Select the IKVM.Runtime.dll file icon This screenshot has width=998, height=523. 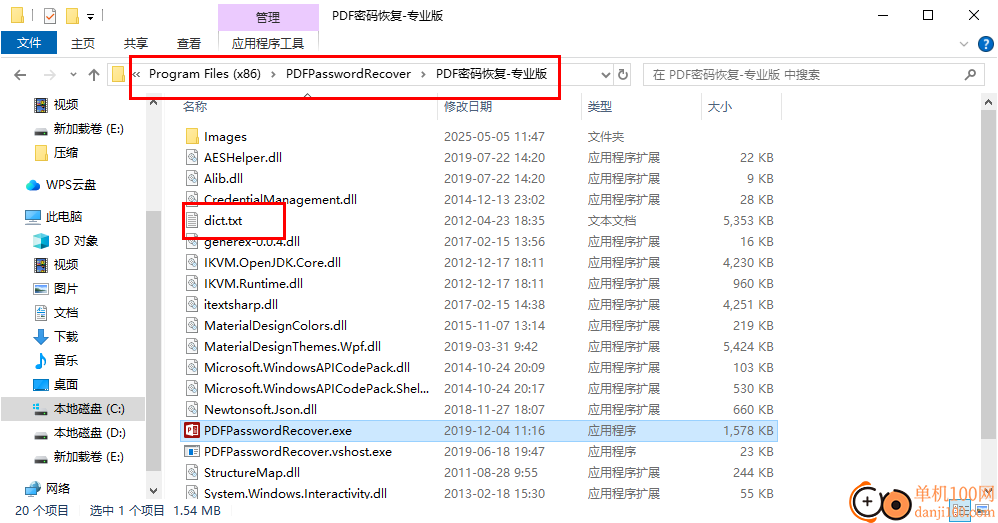[192, 283]
